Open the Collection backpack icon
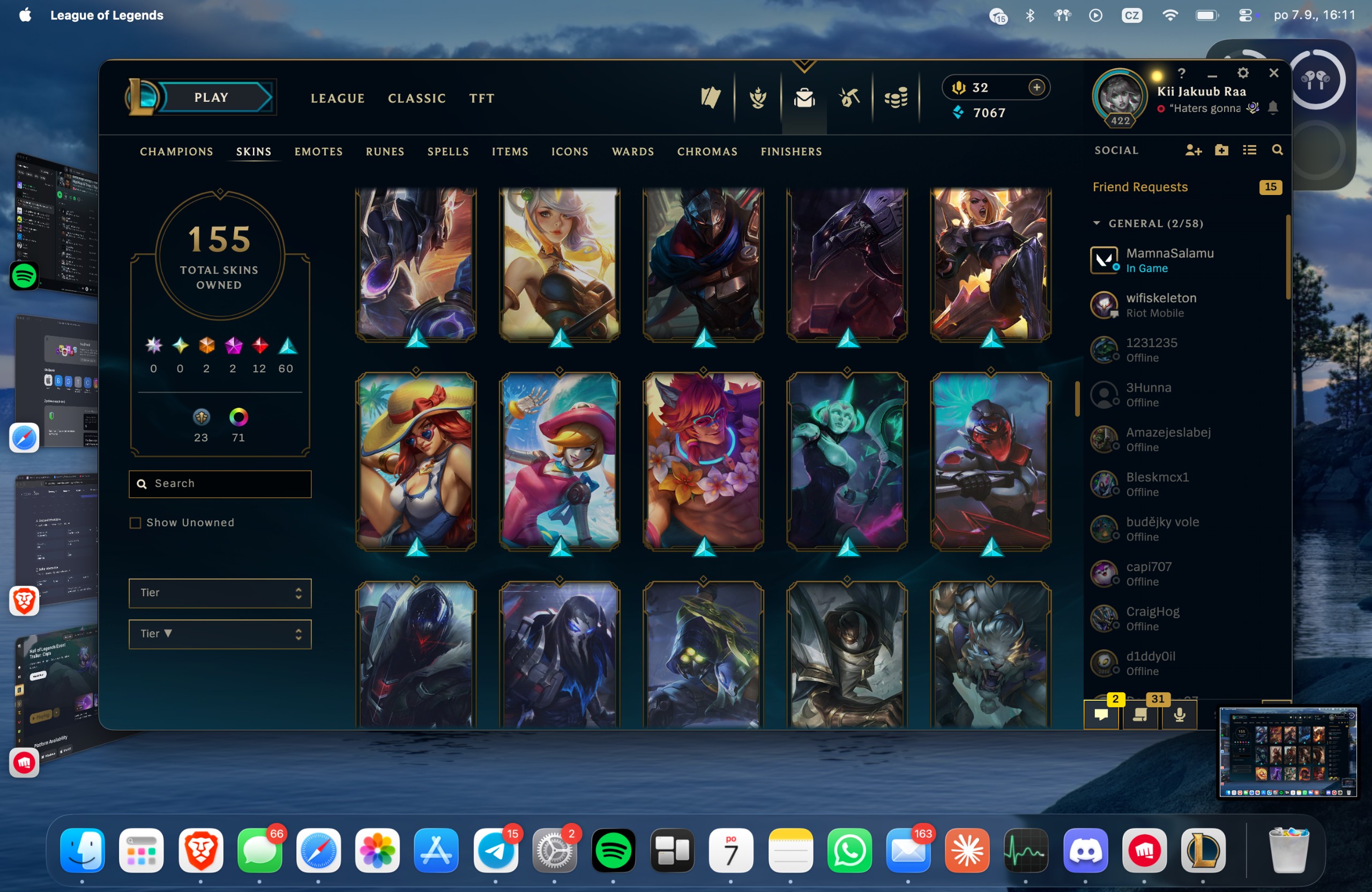 [804, 98]
